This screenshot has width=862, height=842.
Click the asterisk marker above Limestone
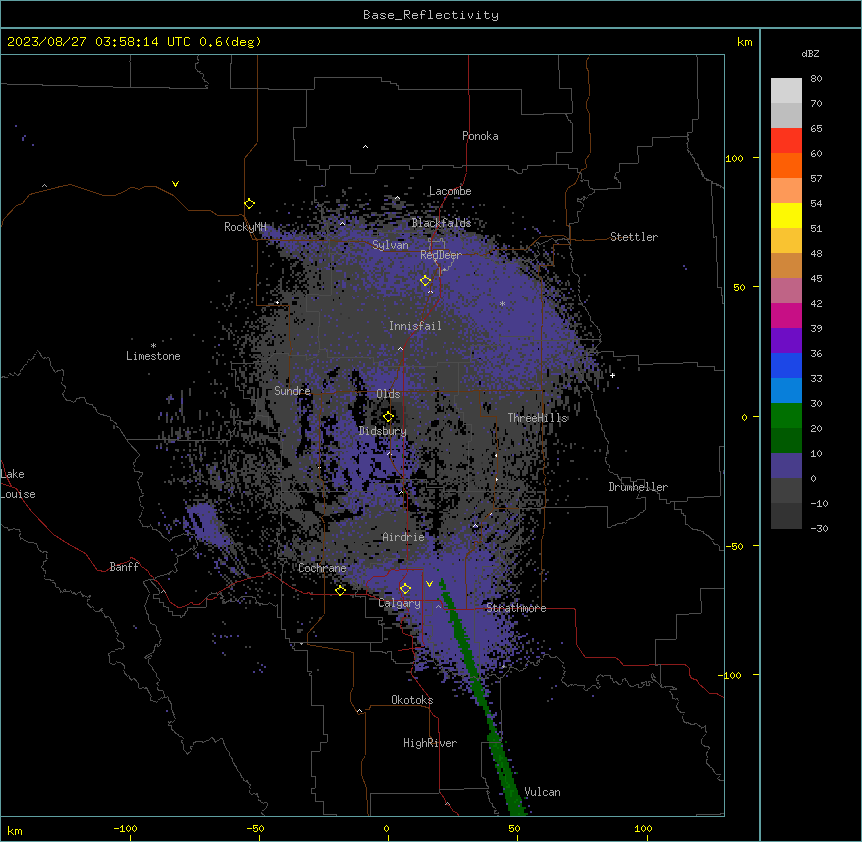[153, 346]
